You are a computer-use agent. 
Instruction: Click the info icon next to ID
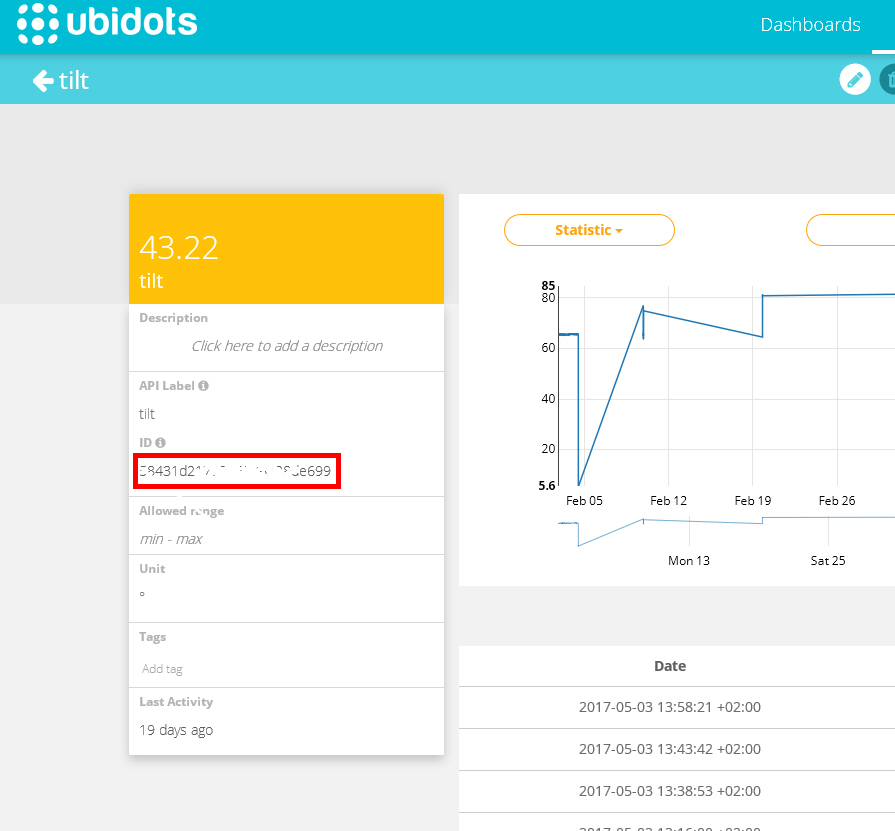tap(160, 443)
